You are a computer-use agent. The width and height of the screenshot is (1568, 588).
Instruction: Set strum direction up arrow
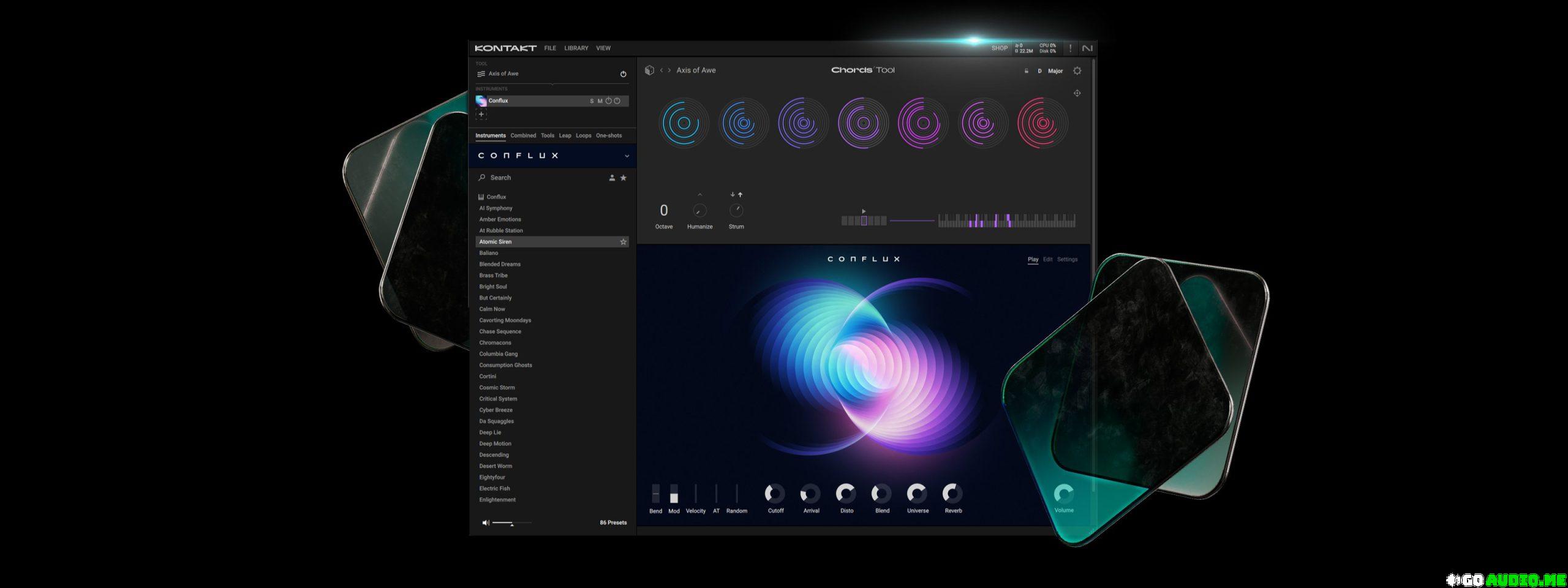click(740, 195)
